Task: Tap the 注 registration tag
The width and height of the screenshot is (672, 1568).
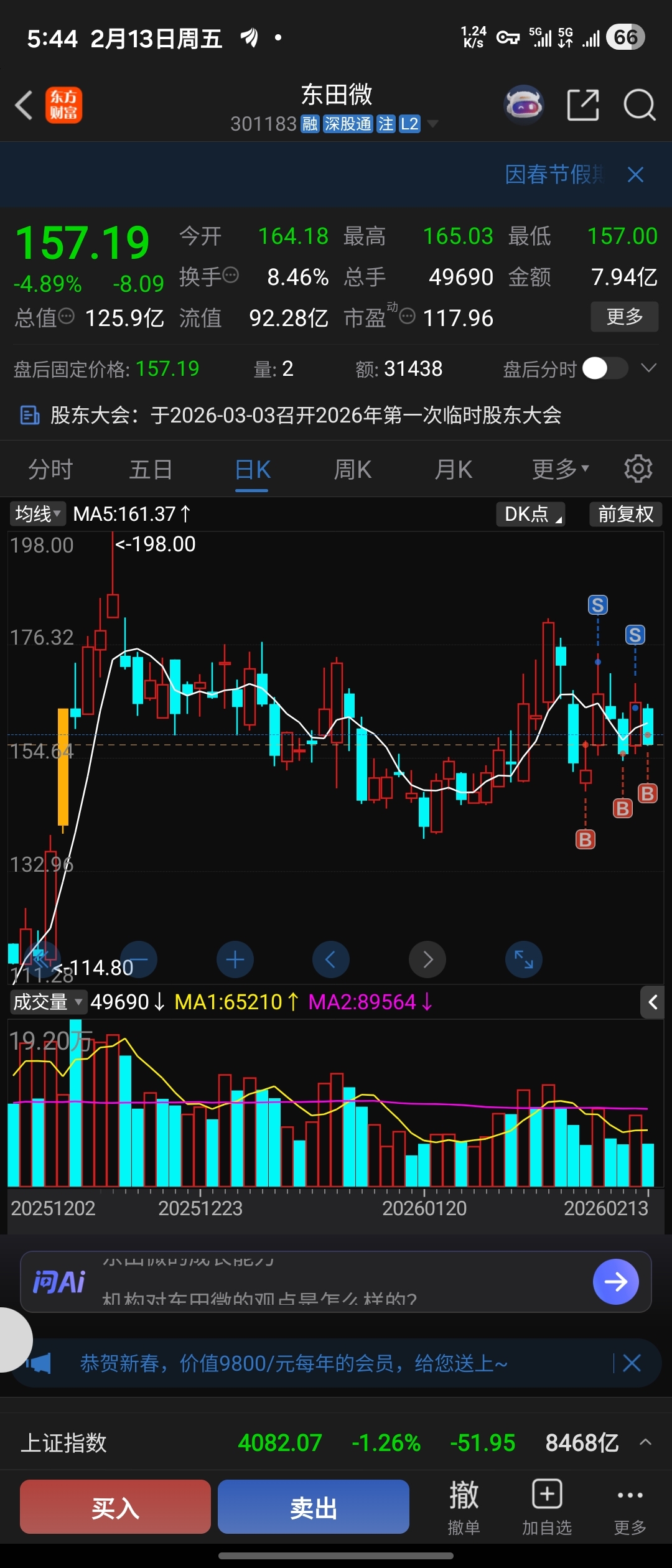Action: click(x=386, y=124)
